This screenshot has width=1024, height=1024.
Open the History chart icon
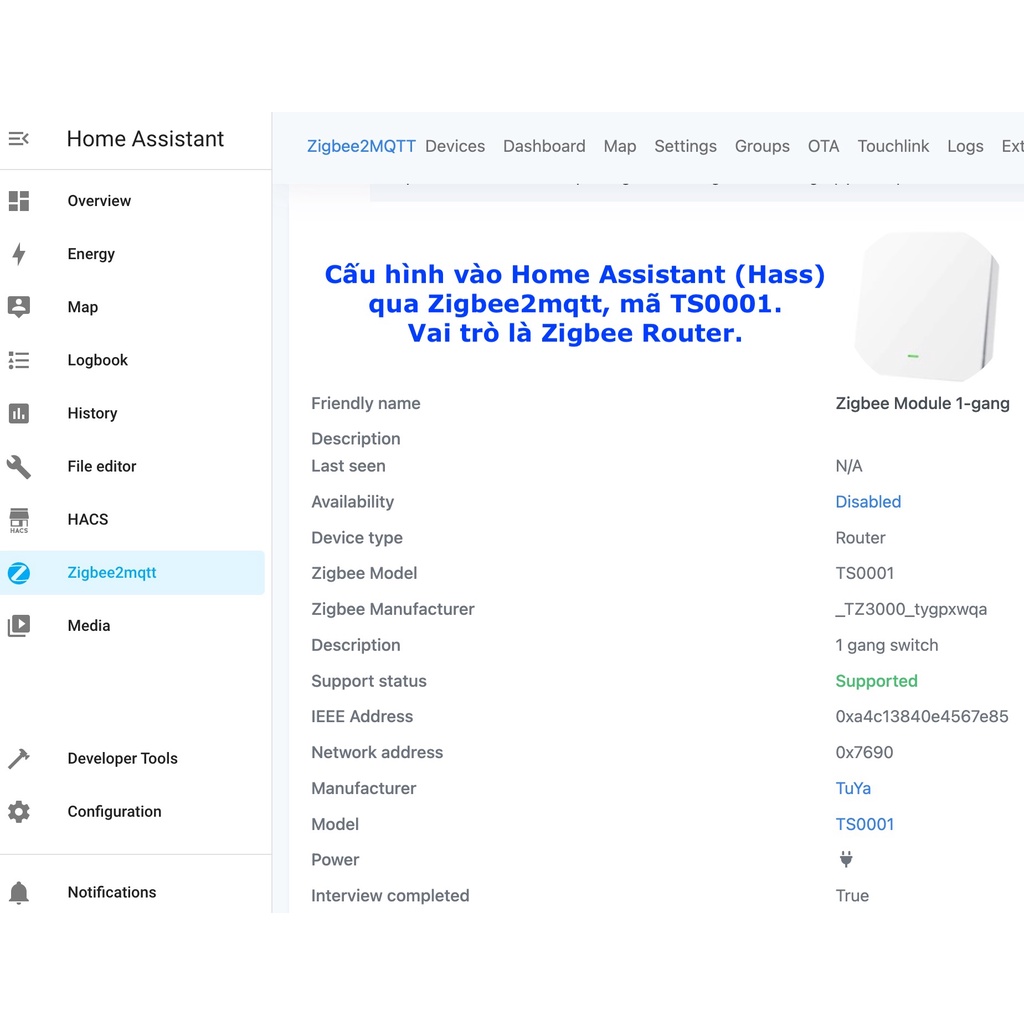coord(19,413)
